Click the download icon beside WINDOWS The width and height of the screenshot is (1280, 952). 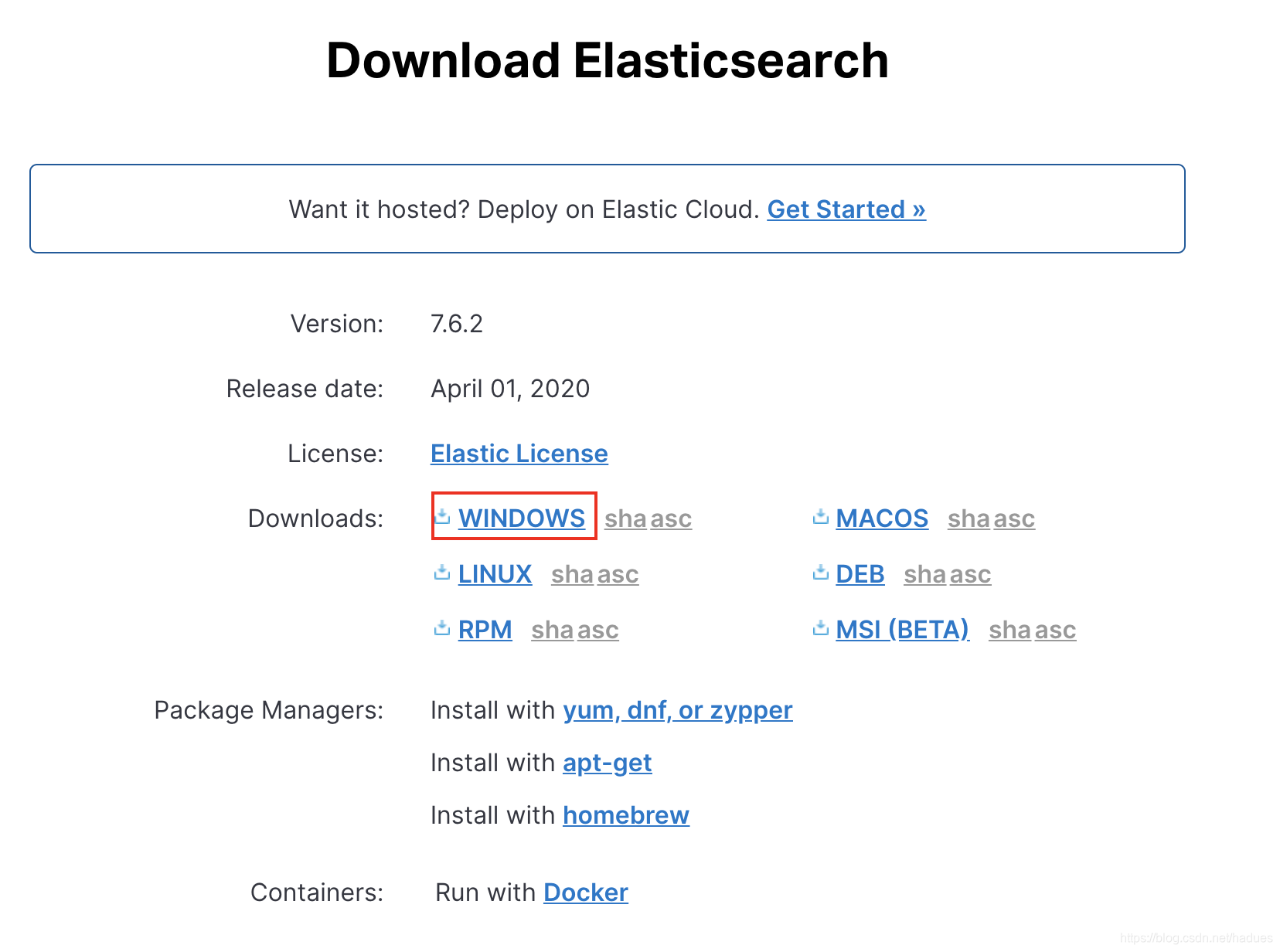[x=442, y=516]
